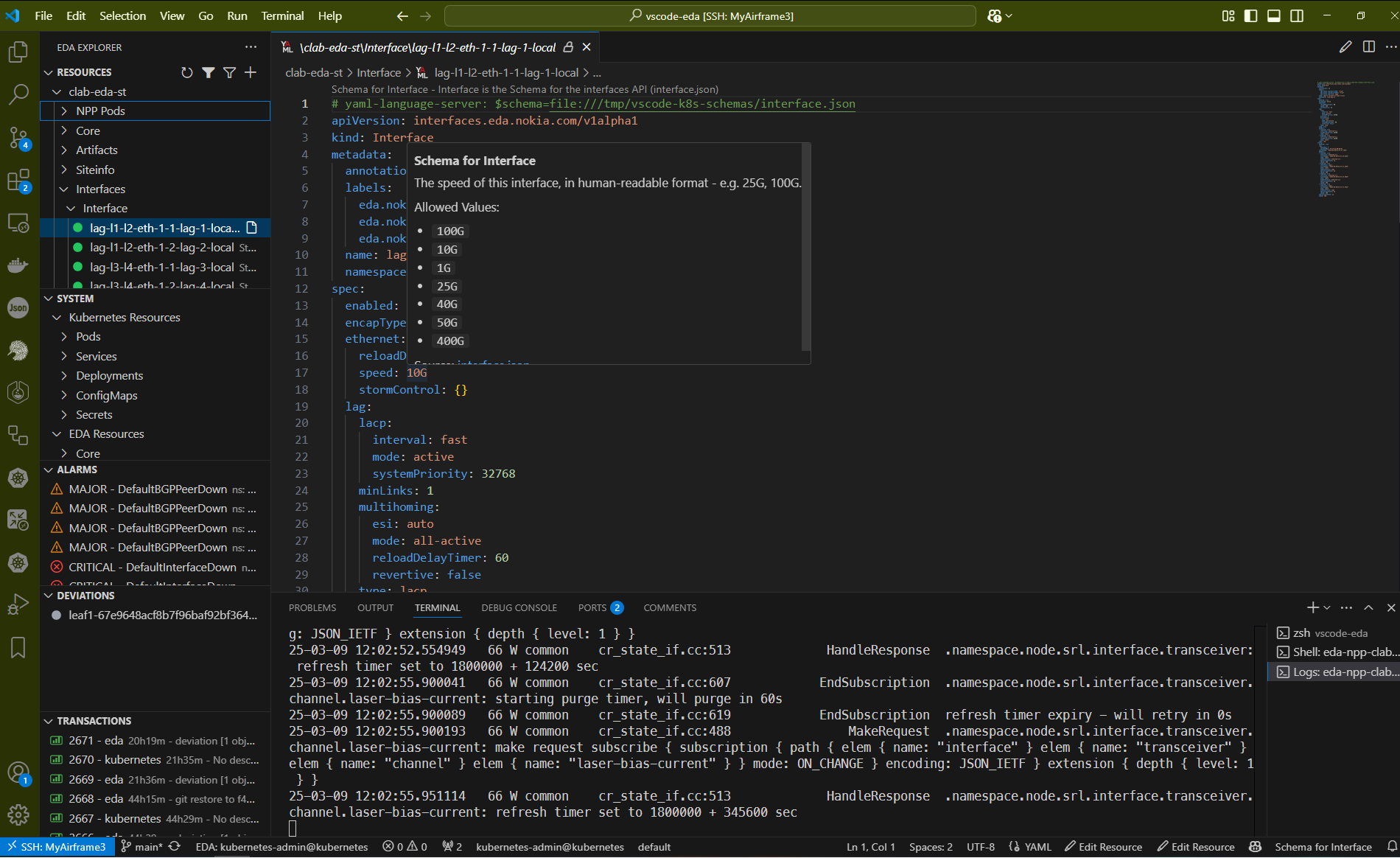Image resolution: width=1400 pixels, height=858 pixels.
Task: Open the Copilot icon in title bar
Action: [x=995, y=15]
